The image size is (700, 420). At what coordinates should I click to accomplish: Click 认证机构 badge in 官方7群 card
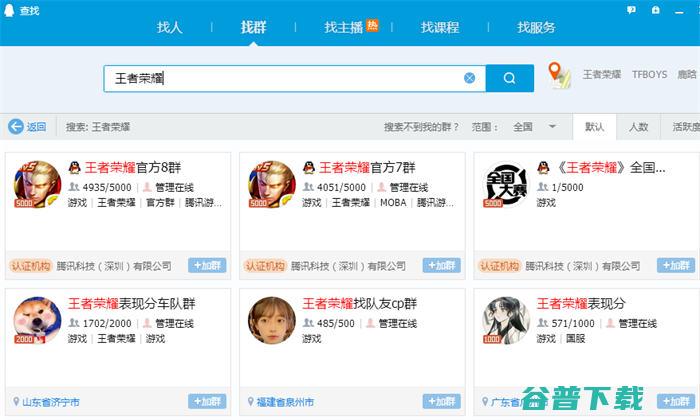tap(265, 266)
